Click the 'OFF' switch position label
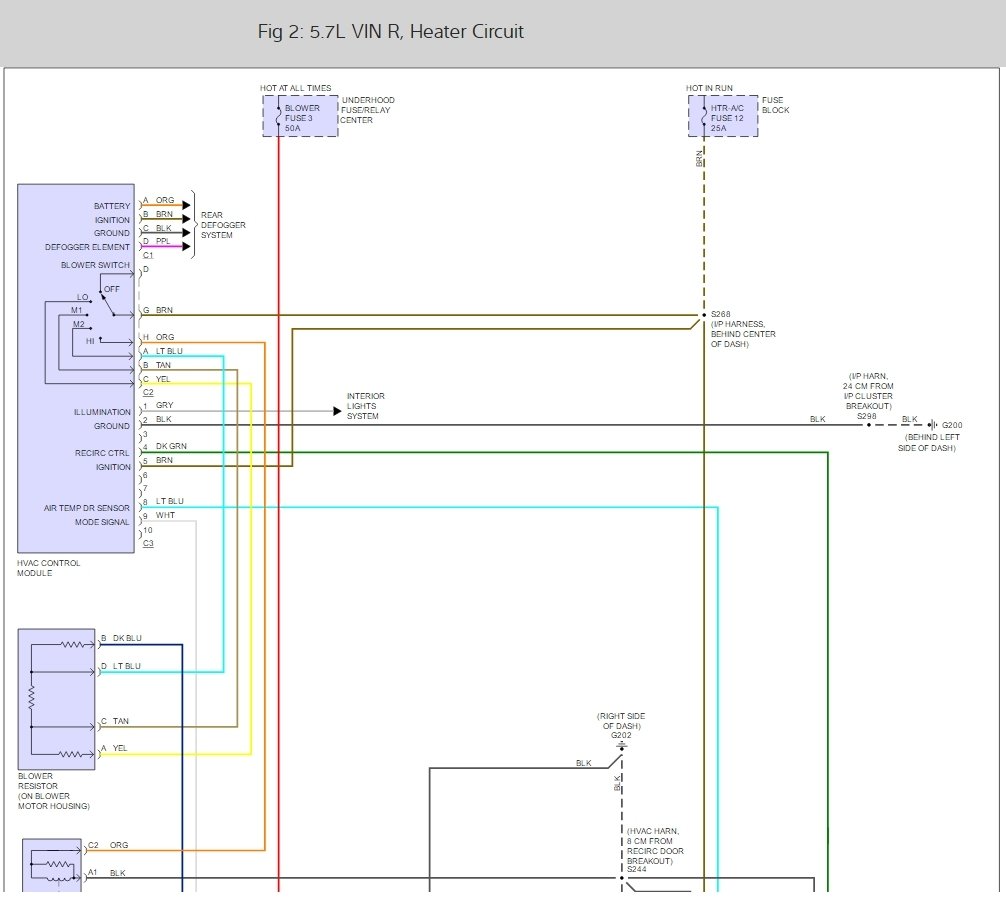Screen dimensions: 1006x910 (x=112, y=289)
